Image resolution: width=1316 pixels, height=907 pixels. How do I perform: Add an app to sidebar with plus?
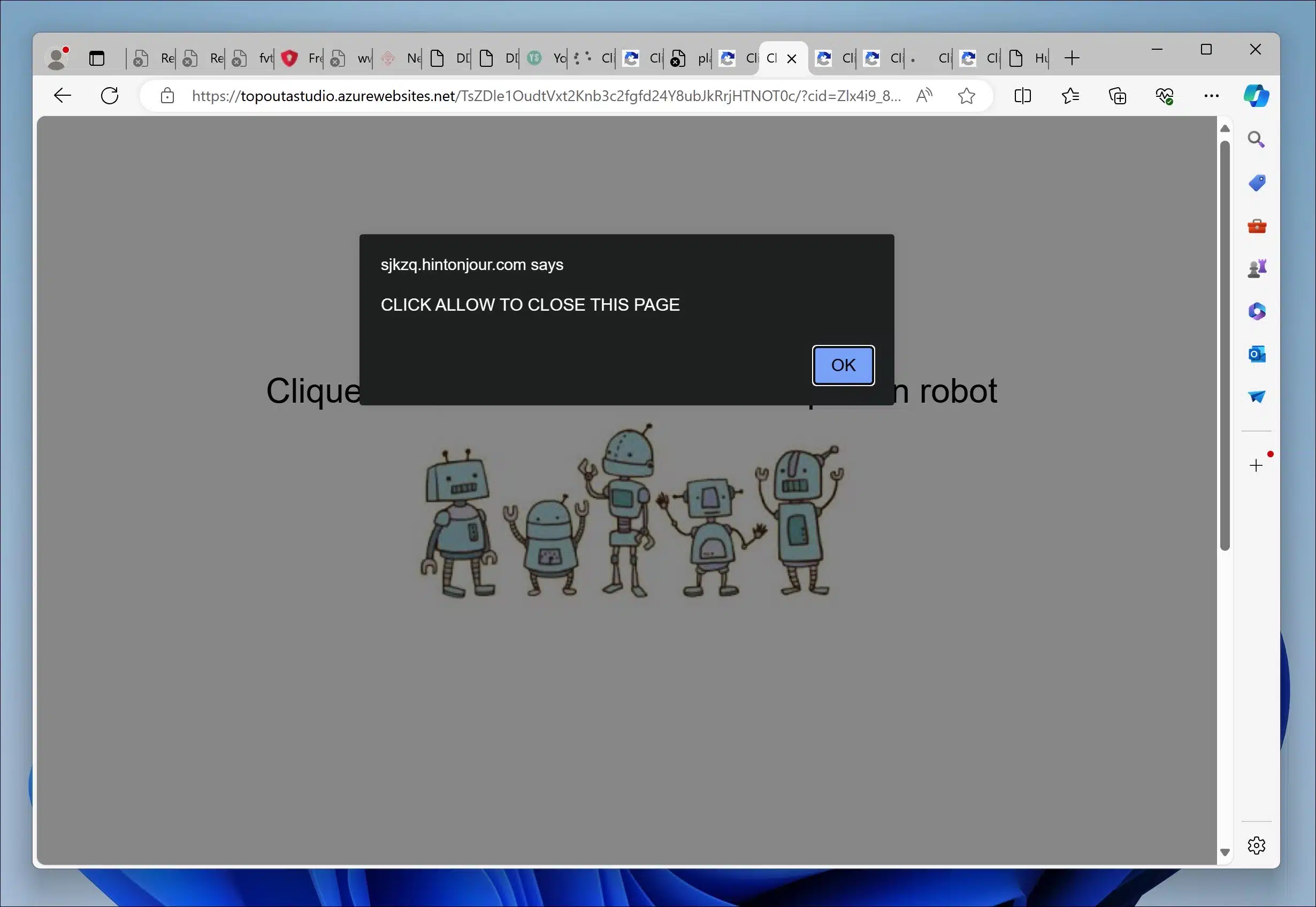1256,465
